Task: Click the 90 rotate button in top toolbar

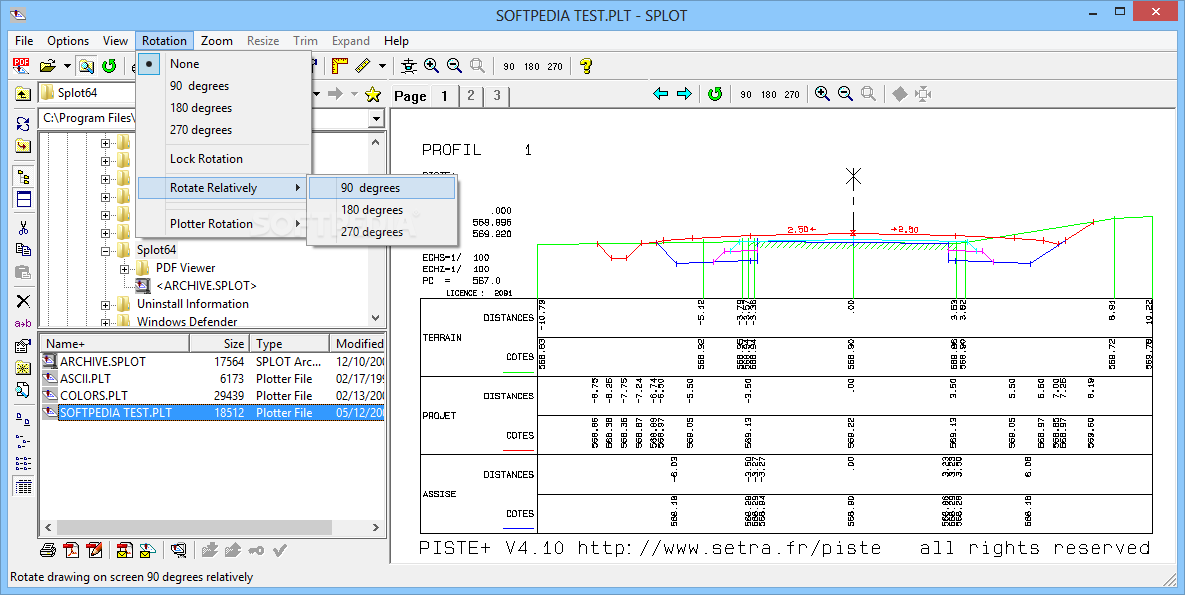Action: 509,67
